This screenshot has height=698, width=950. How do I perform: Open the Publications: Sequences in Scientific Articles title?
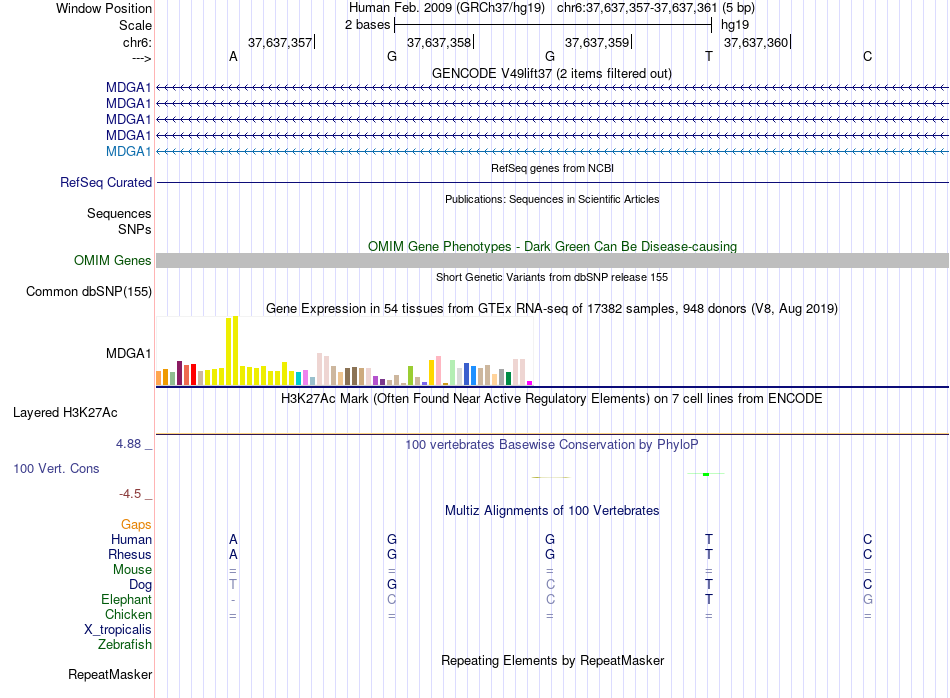[x=552, y=199]
